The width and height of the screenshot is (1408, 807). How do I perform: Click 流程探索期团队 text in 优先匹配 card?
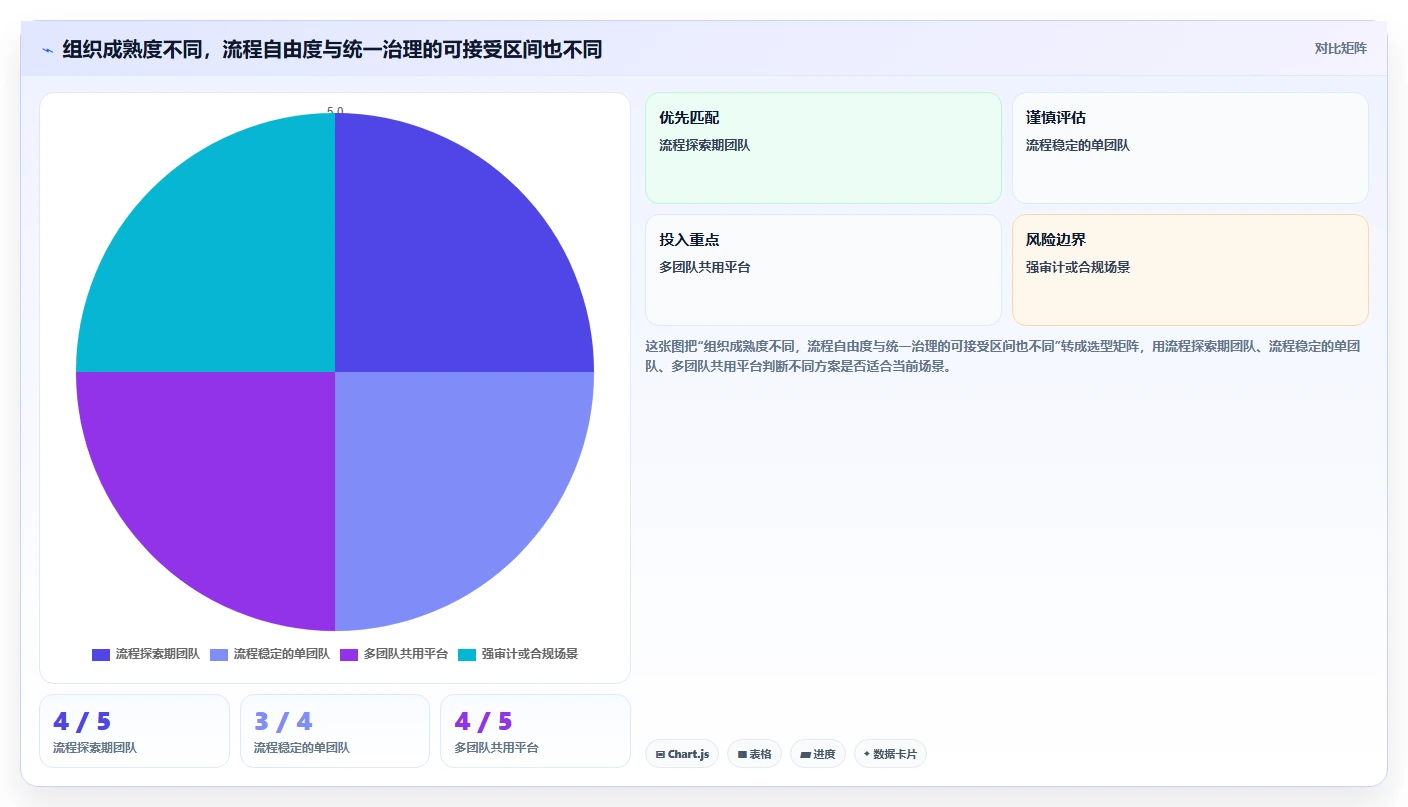704,145
